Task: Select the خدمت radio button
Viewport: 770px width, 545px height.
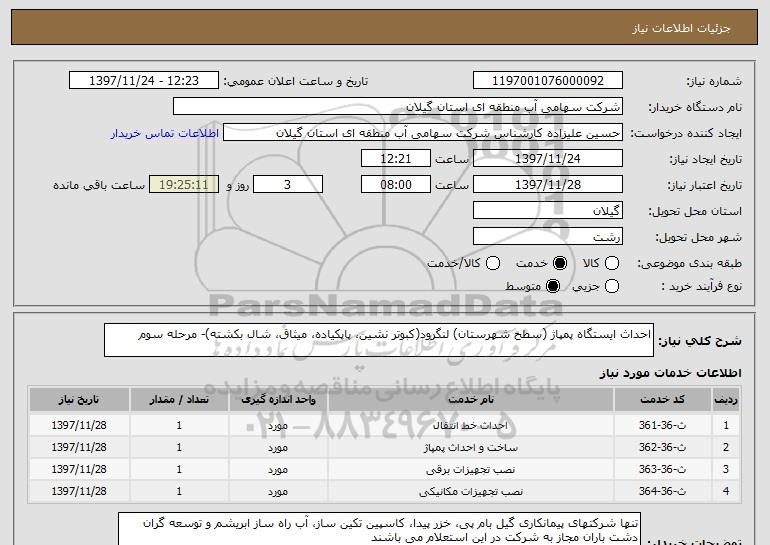Action: [559, 263]
